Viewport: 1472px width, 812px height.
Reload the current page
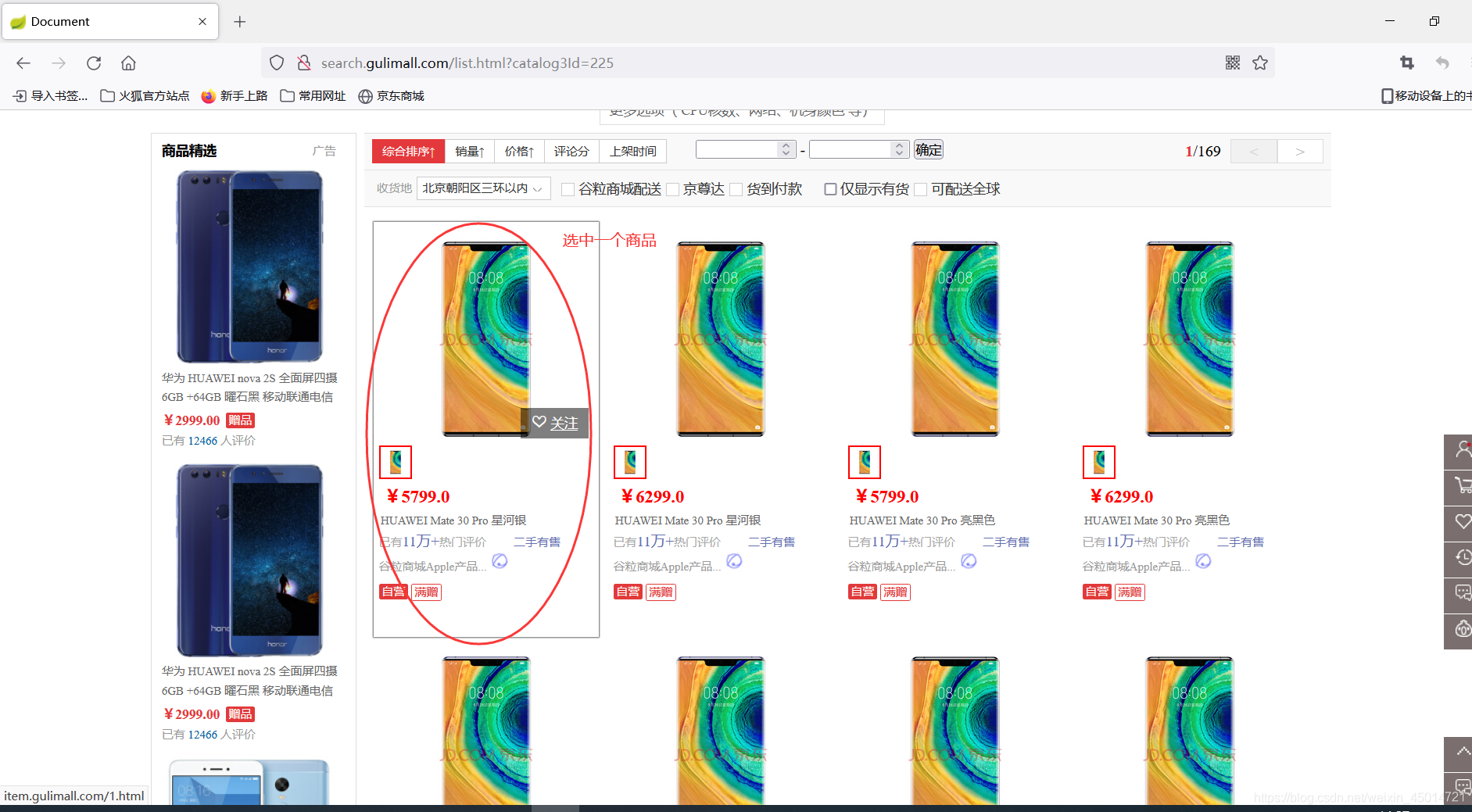[x=94, y=63]
